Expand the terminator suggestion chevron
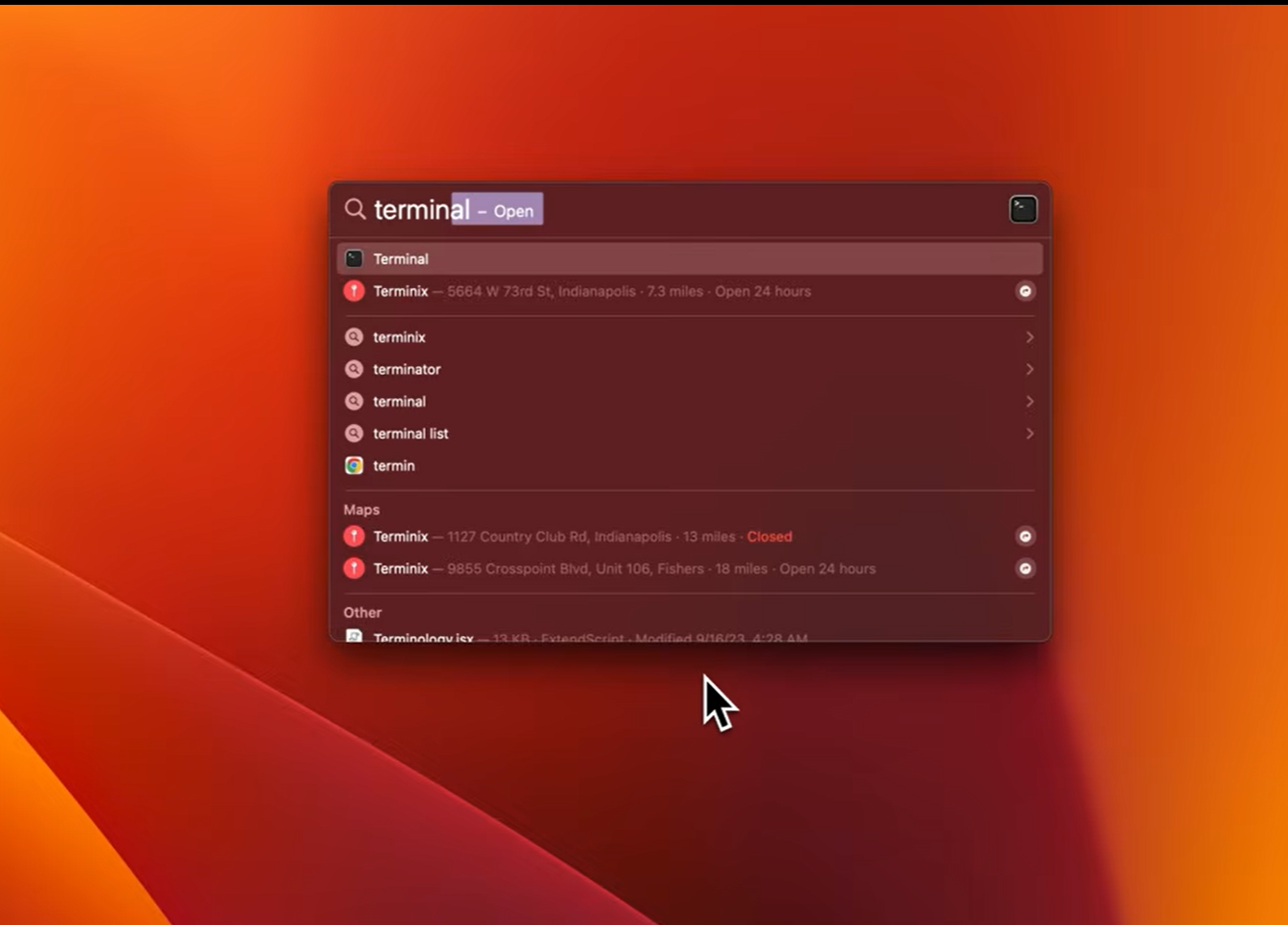1288x925 pixels. tap(1030, 369)
